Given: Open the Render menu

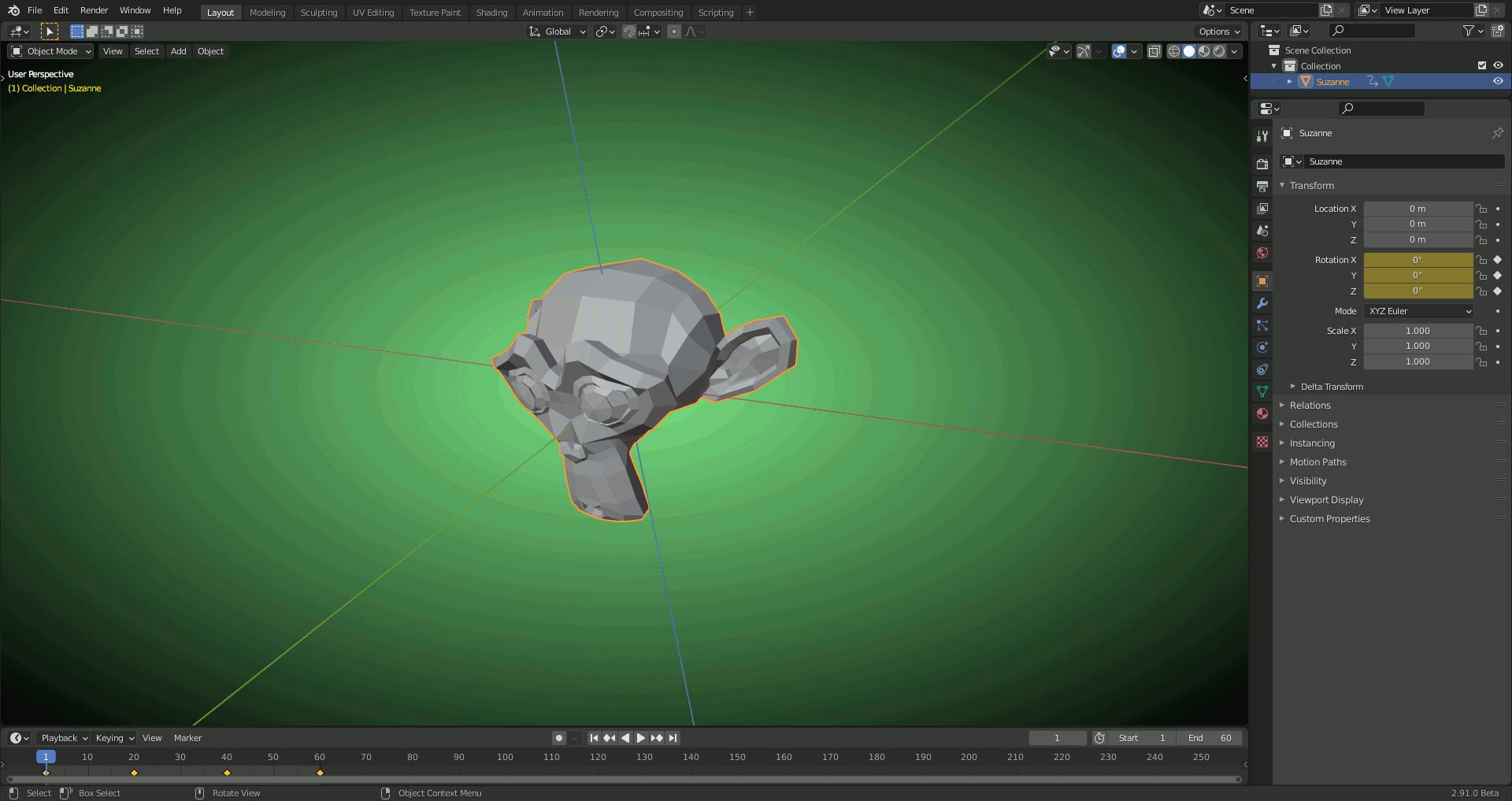Looking at the screenshot, I should (x=94, y=10).
